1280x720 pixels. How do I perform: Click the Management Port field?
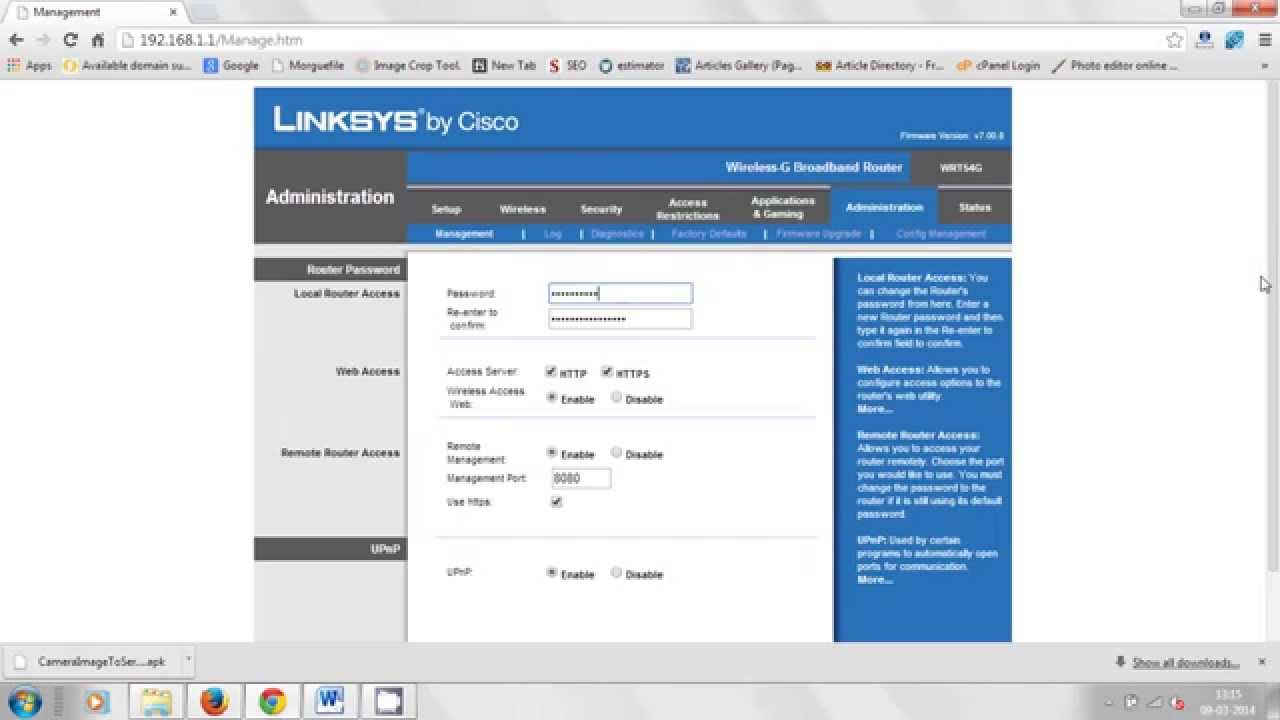point(581,478)
